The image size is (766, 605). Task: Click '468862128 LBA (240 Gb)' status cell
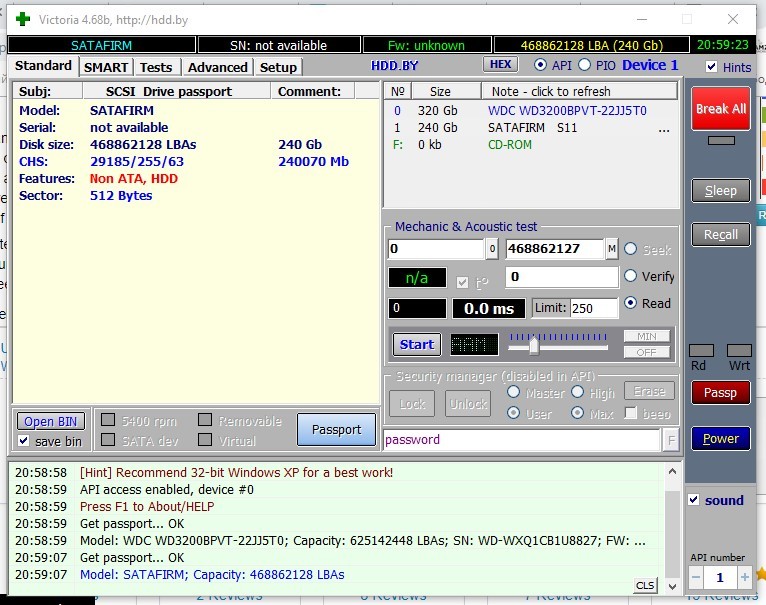coord(592,45)
